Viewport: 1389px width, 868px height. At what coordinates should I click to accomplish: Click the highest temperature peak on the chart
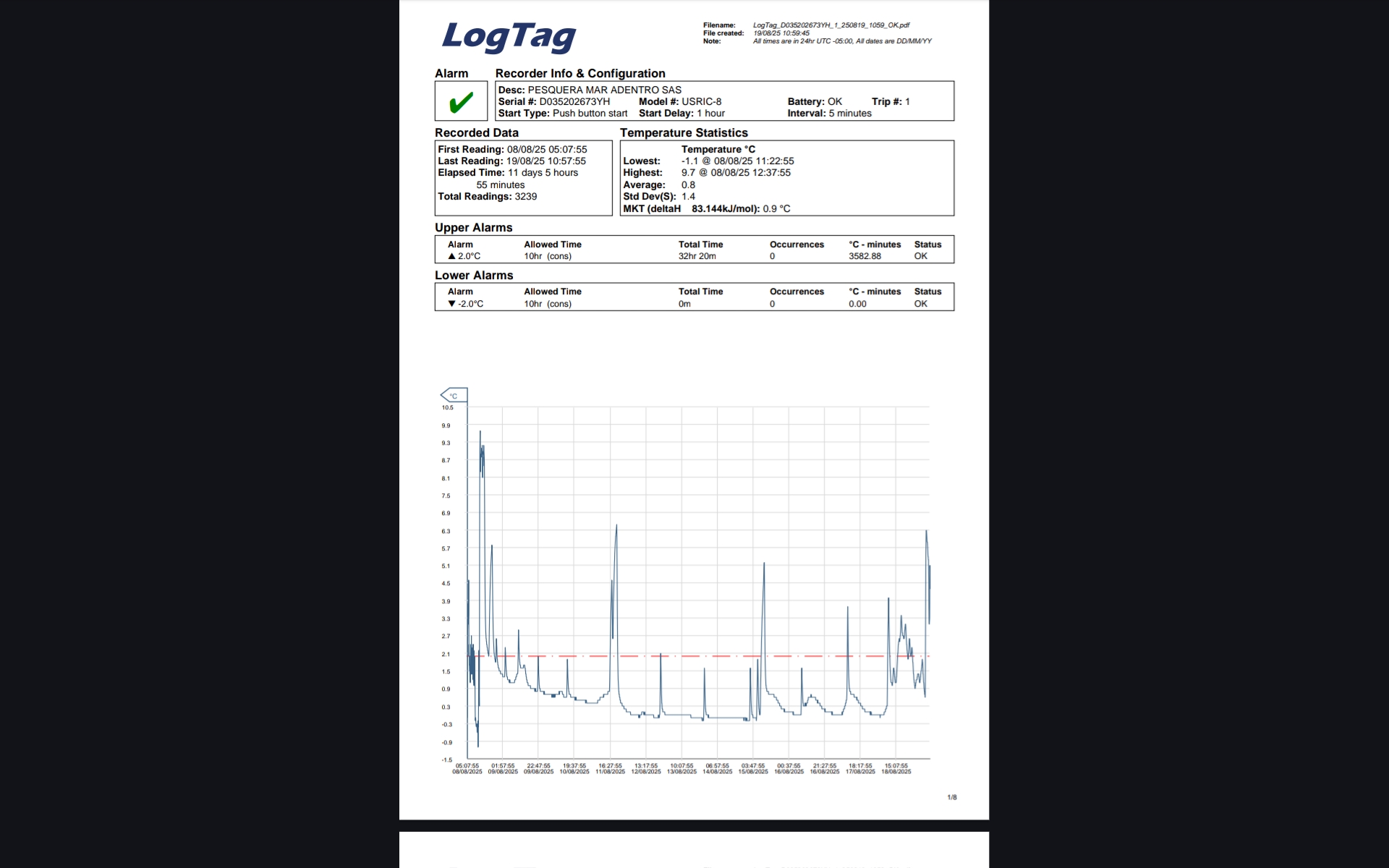point(480,433)
